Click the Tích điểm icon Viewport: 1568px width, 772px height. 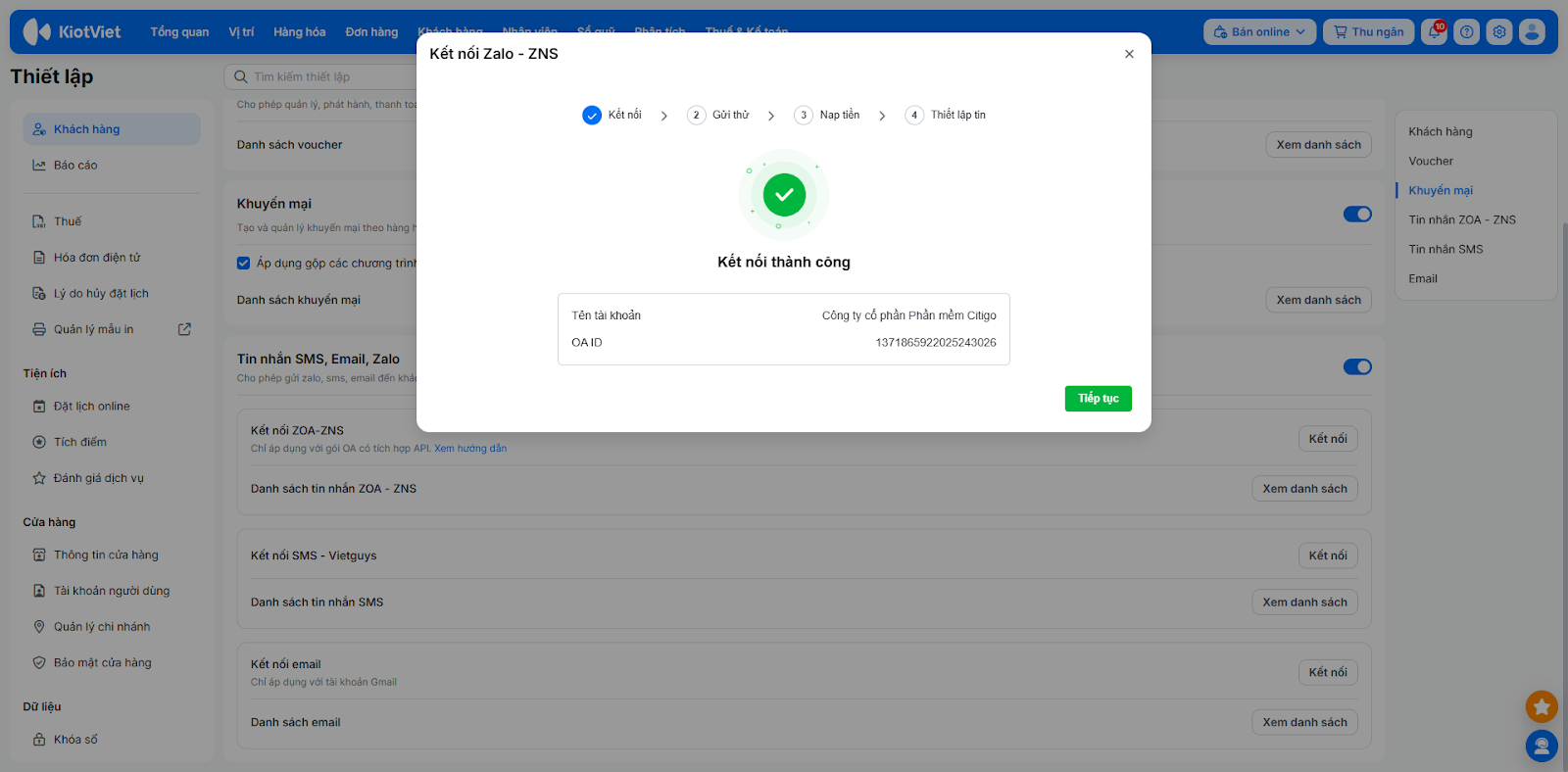[39, 443]
